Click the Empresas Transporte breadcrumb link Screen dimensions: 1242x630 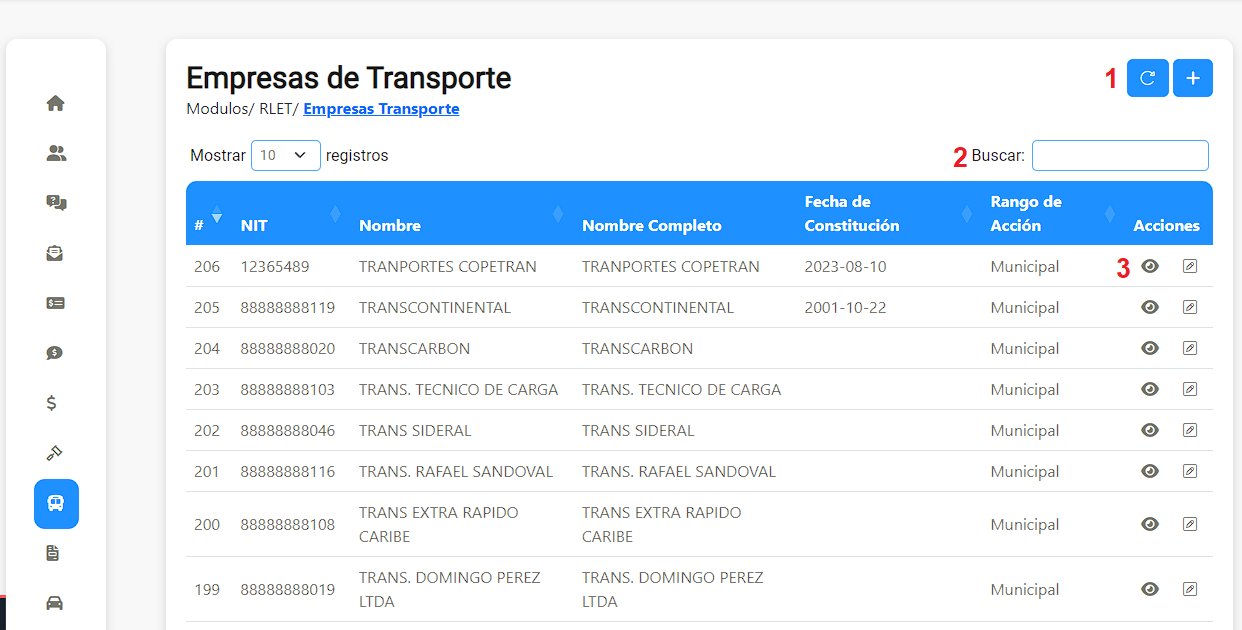click(381, 109)
